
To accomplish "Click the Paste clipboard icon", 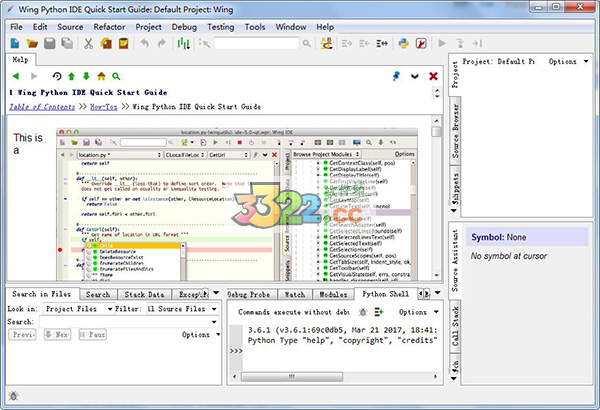I will [x=124, y=44].
